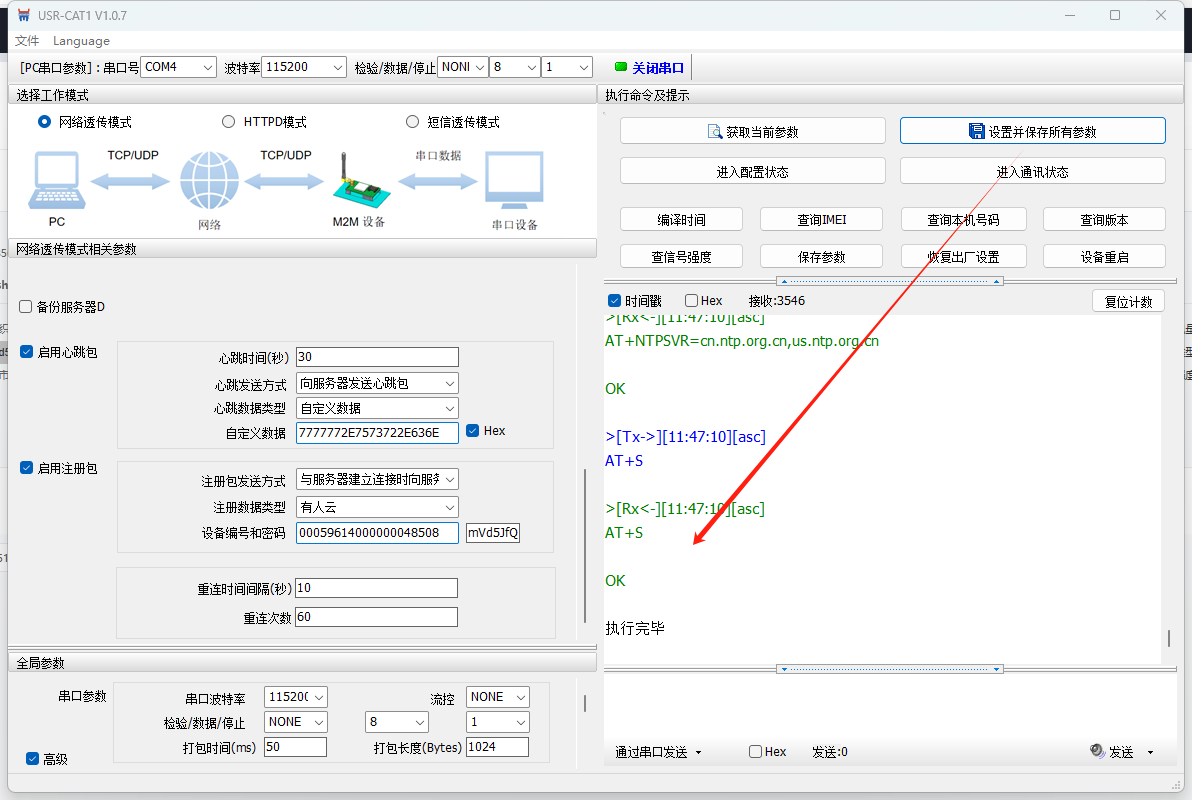Open the 流控 NONE dropdown

click(x=498, y=697)
